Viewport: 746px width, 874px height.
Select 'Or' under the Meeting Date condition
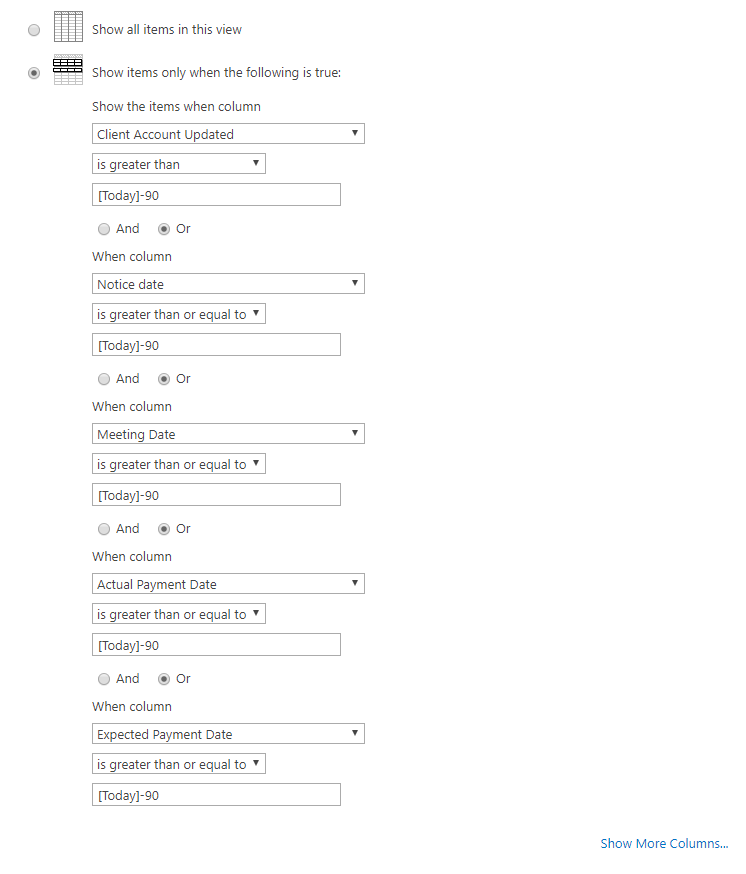click(x=163, y=529)
